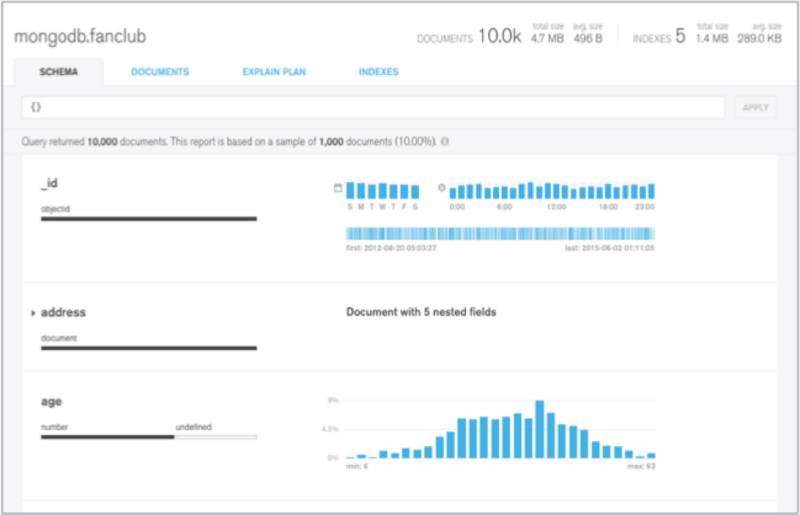Click the calendar icon beside weekday chart
This screenshot has height=515, width=800.
[x=338, y=188]
